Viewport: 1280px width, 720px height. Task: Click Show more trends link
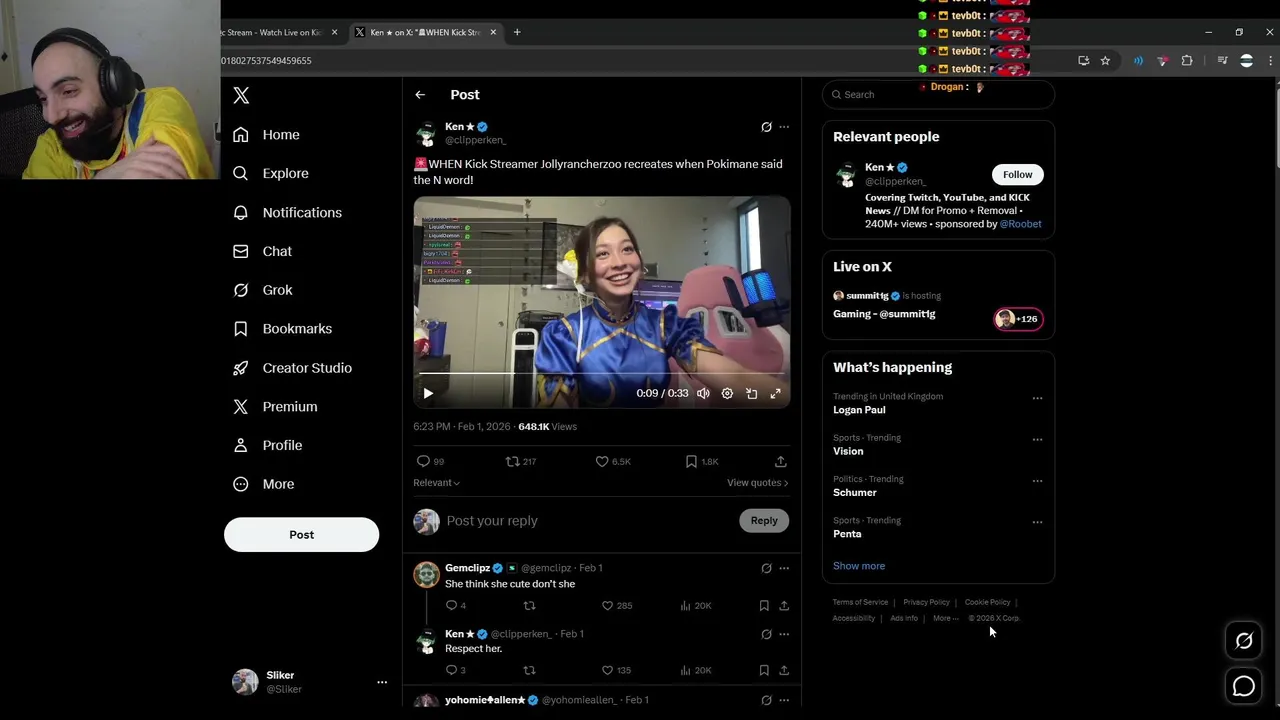(x=859, y=566)
